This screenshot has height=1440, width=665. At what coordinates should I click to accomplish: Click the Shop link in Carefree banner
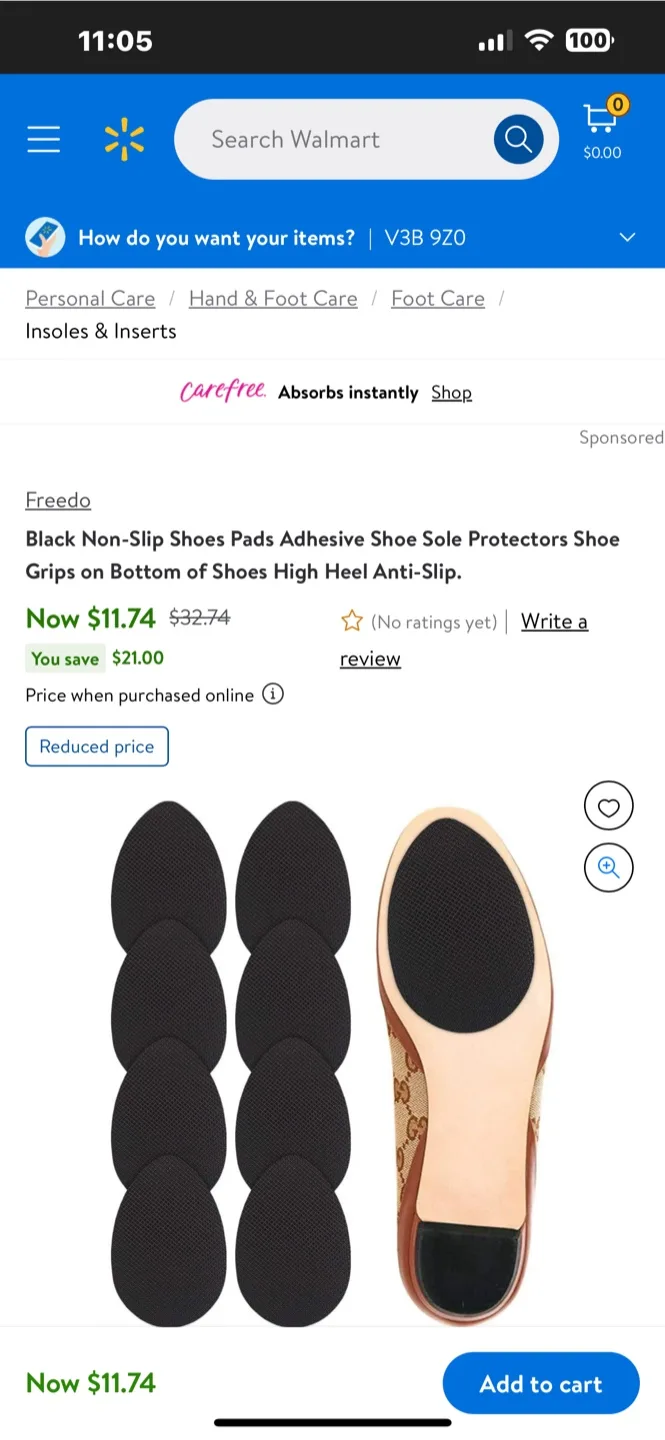(x=451, y=392)
